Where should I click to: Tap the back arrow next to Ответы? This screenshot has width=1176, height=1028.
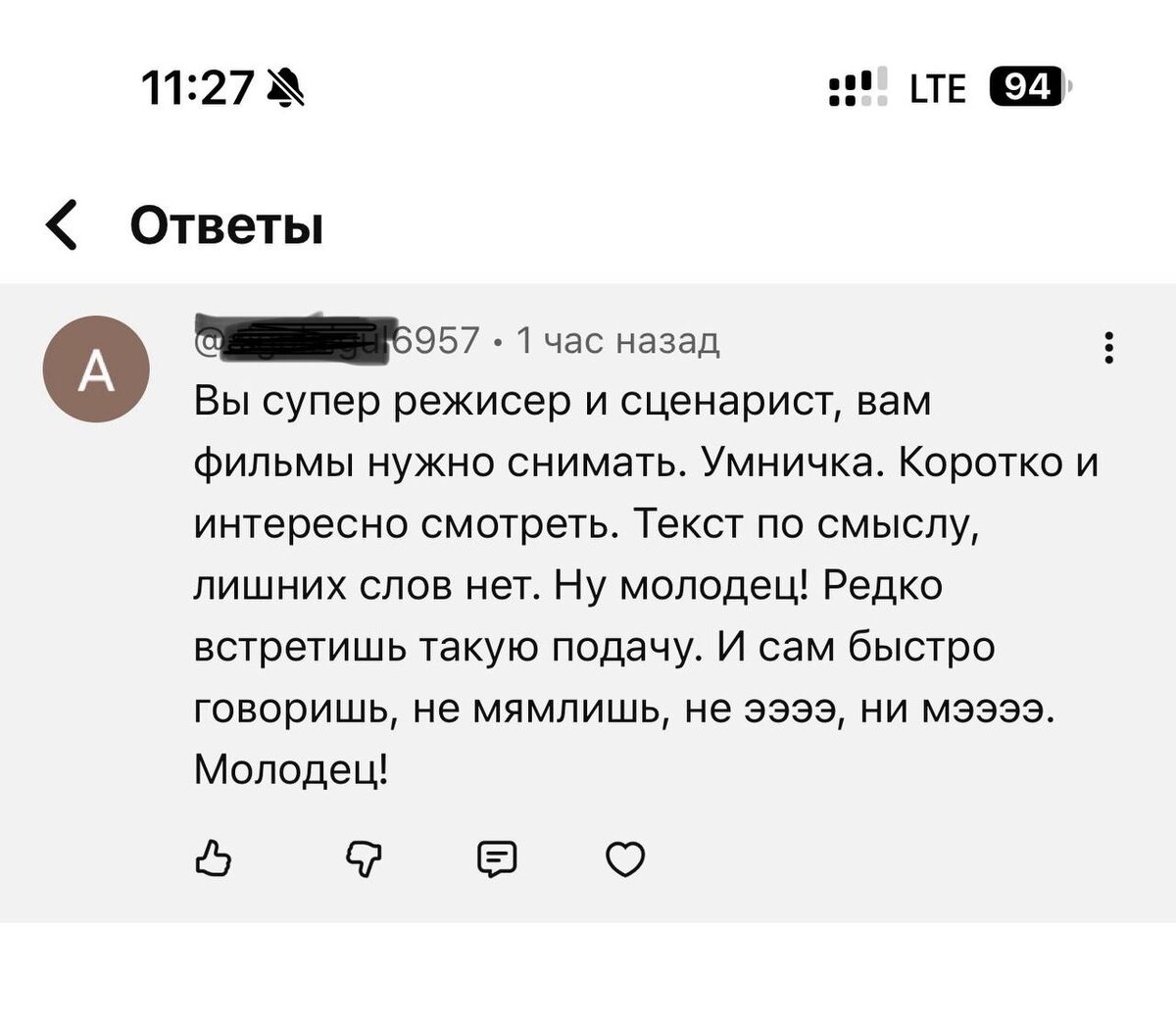click(63, 224)
